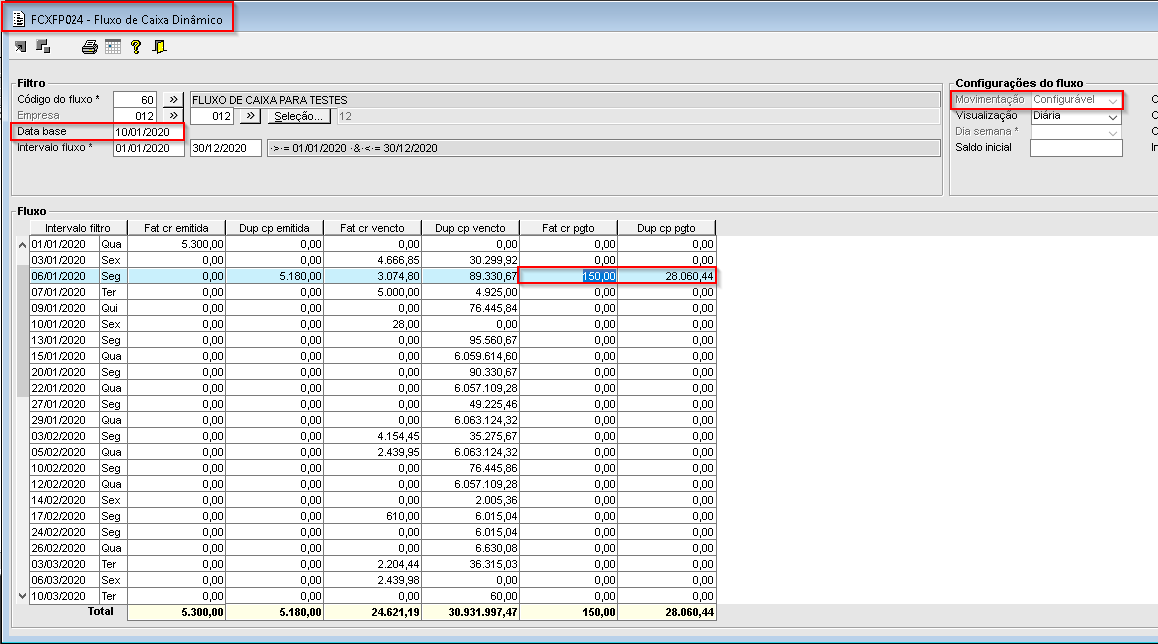Screen dimensions: 1158x644
Task: Click the 5.180,00 cell in 06/01/2020 row
Action: click(x=275, y=276)
